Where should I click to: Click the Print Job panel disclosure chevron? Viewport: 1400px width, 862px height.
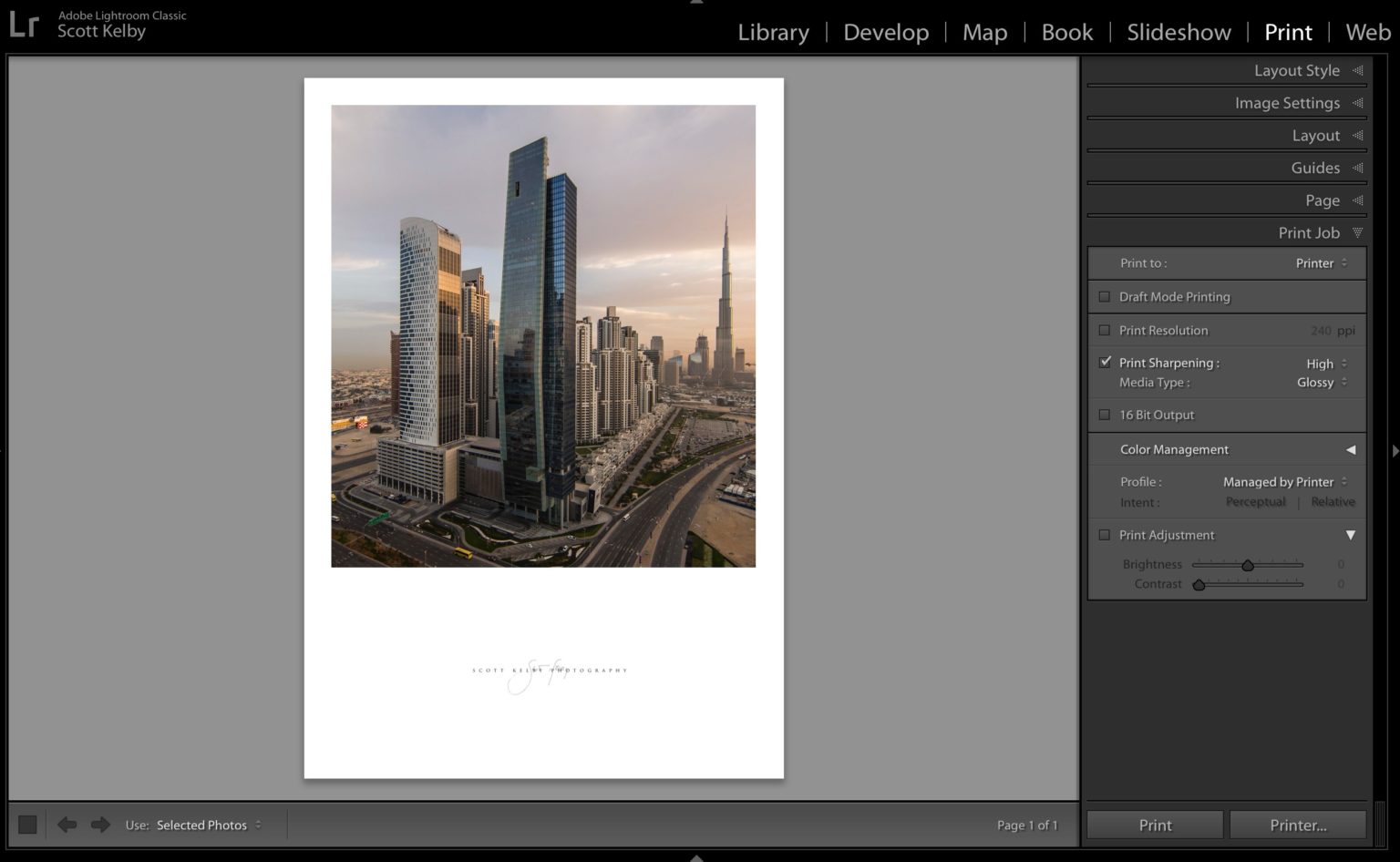click(1357, 232)
